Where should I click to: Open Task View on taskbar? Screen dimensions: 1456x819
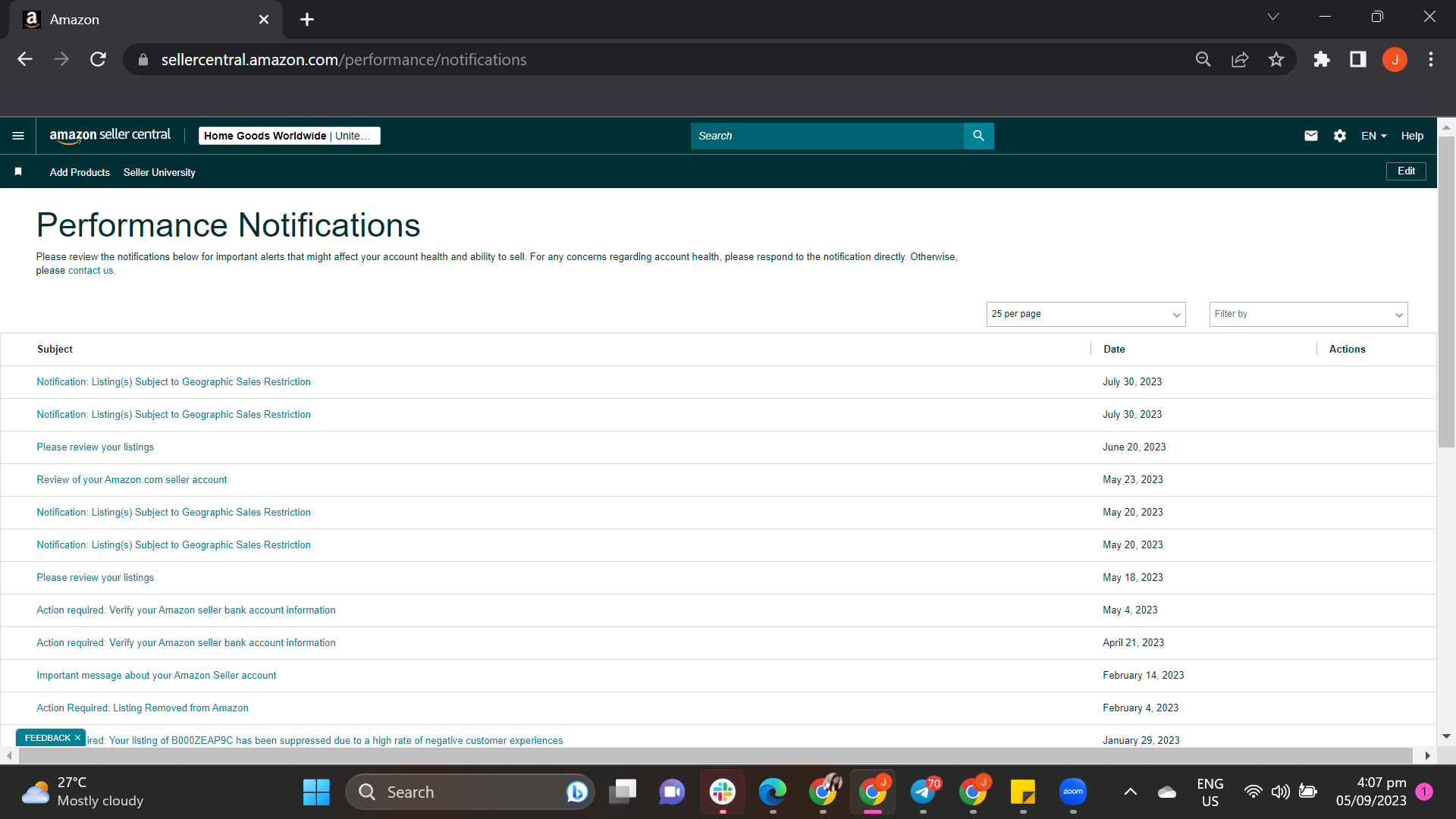pos(623,792)
